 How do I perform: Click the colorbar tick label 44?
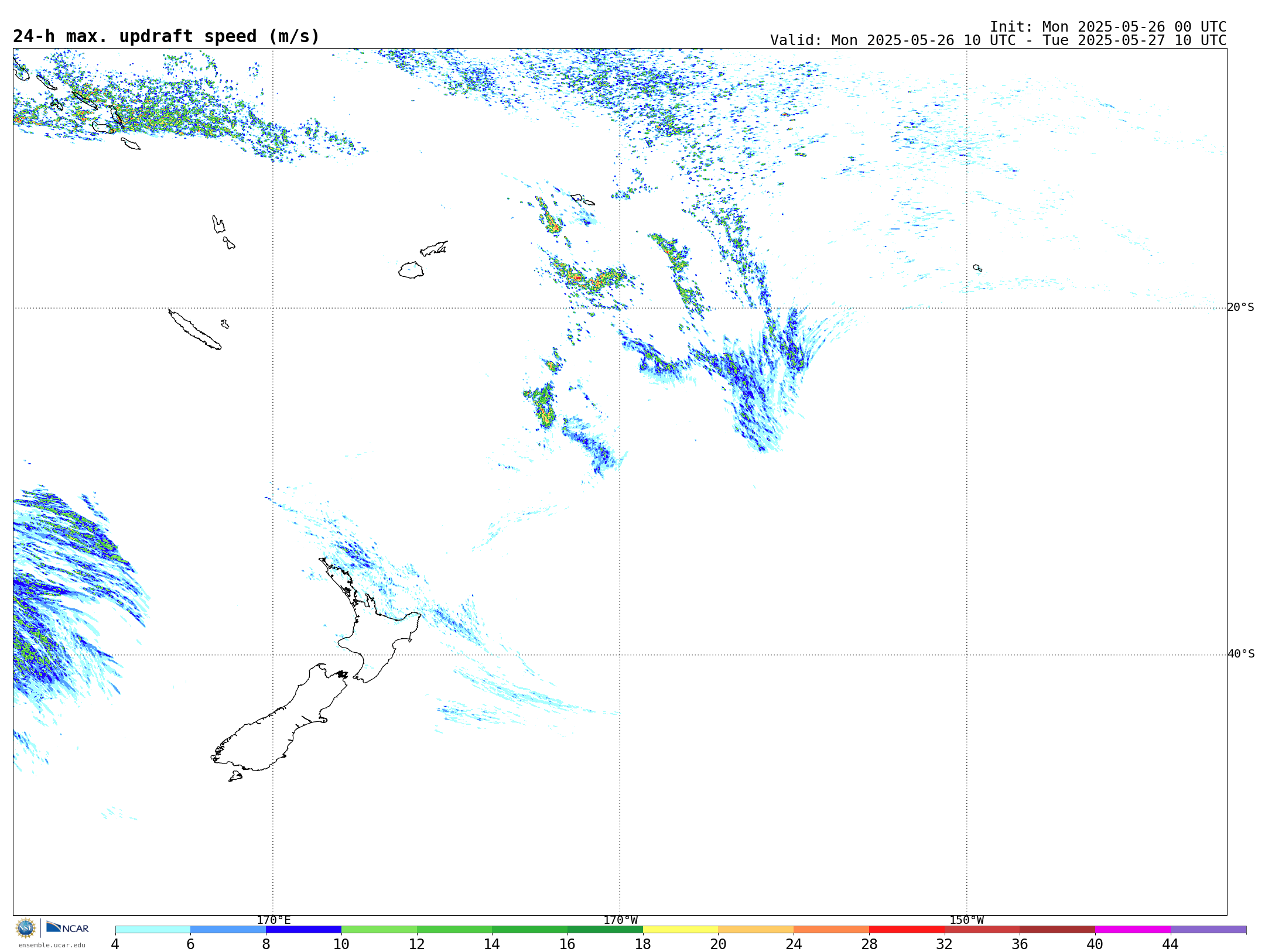click(1170, 944)
